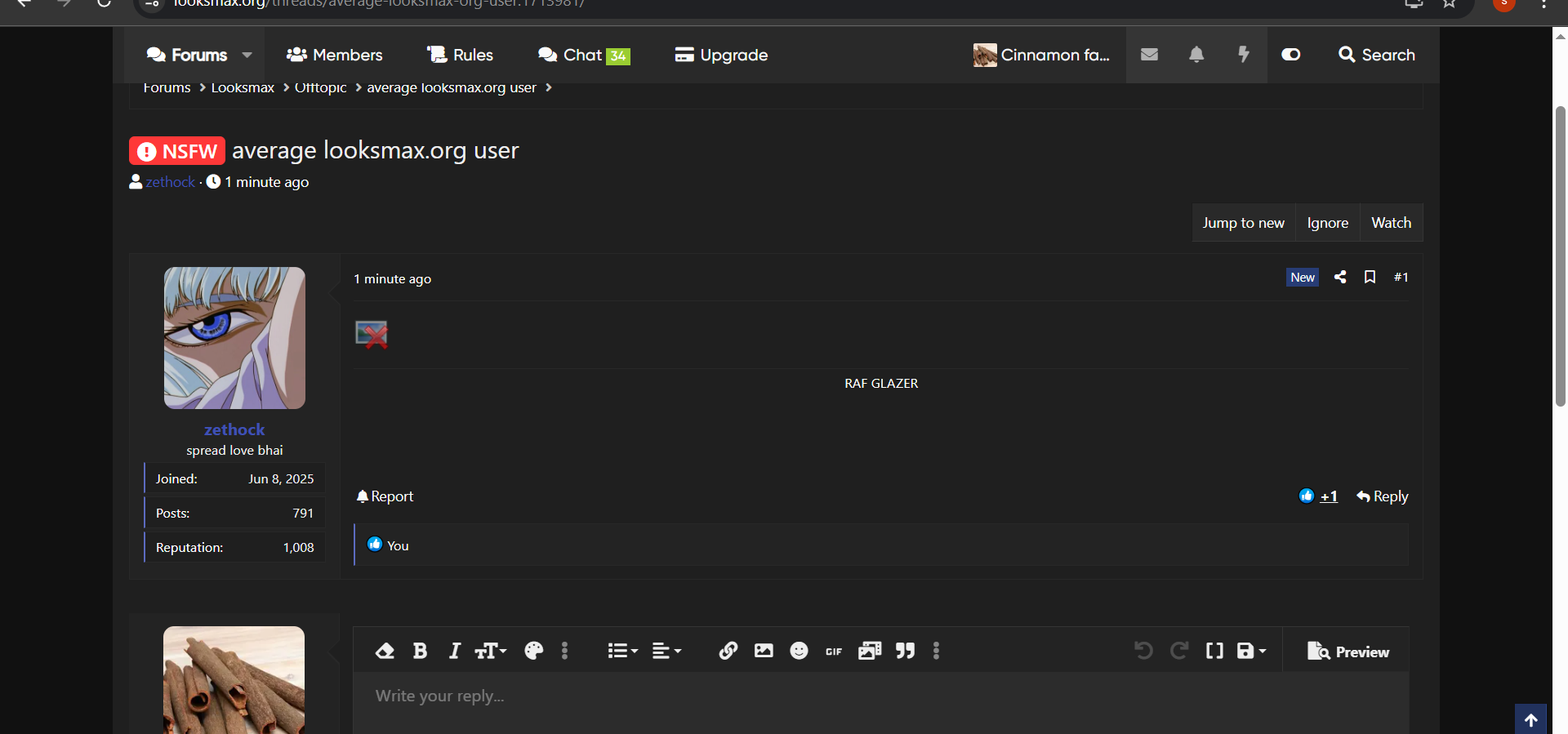The width and height of the screenshot is (1568, 734).
Task: Reload the page in browser
Action: (104, 3)
